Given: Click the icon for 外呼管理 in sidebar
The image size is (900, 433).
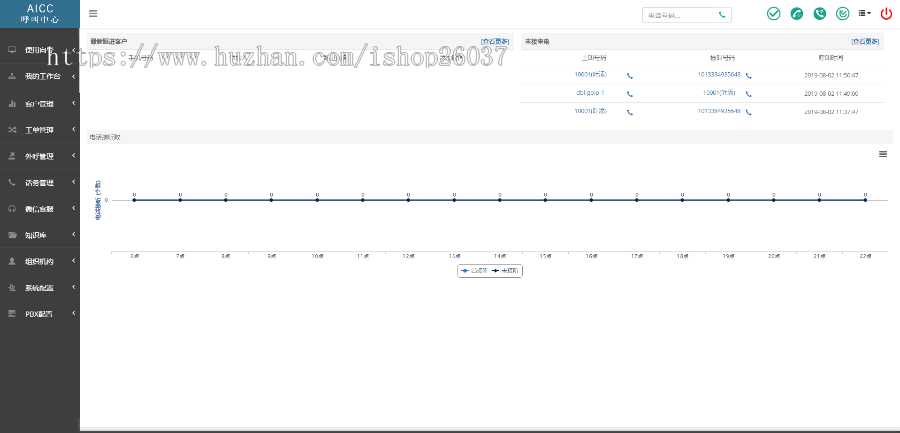Looking at the screenshot, I should point(12,156).
